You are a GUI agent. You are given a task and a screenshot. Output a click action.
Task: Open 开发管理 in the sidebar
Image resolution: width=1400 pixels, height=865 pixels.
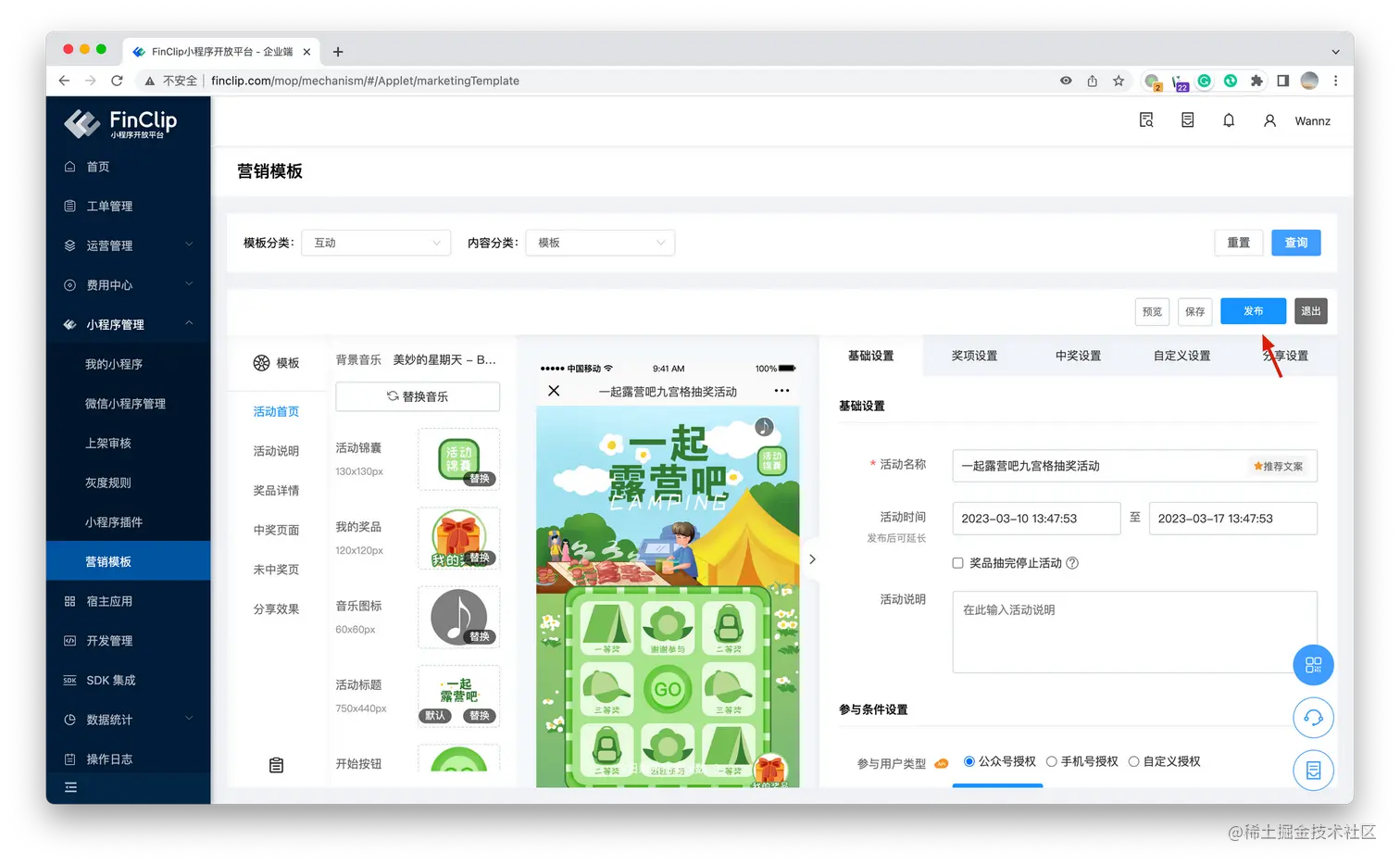pos(128,641)
